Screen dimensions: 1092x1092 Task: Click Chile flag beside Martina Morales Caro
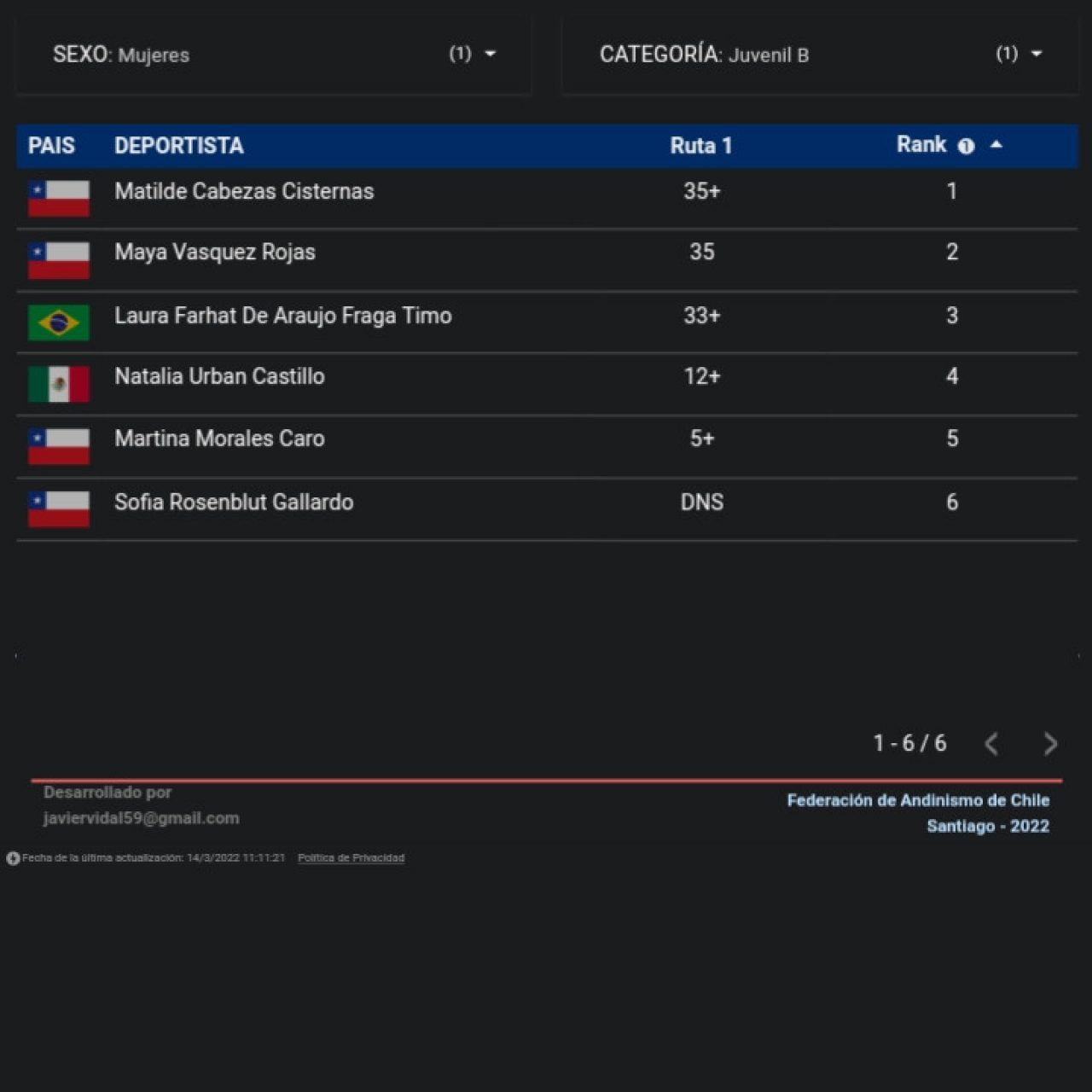pyautogui.click(x=59, y=446)
